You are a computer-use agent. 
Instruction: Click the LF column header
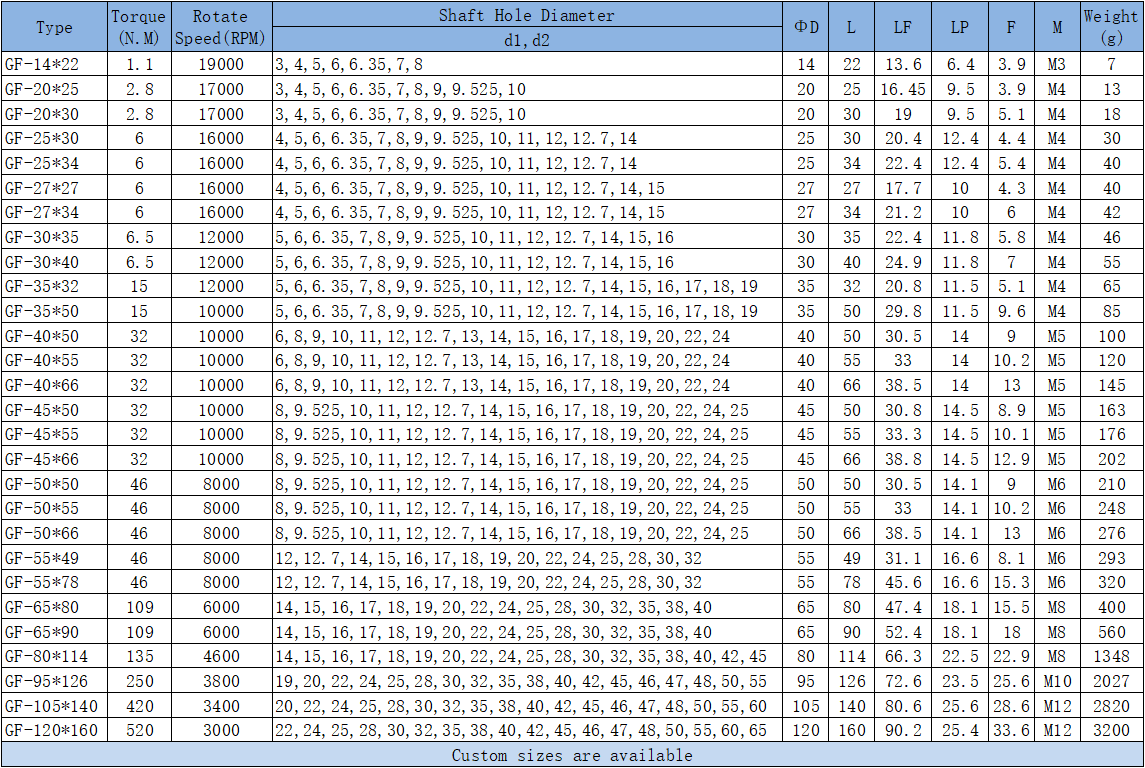point(903,27)
